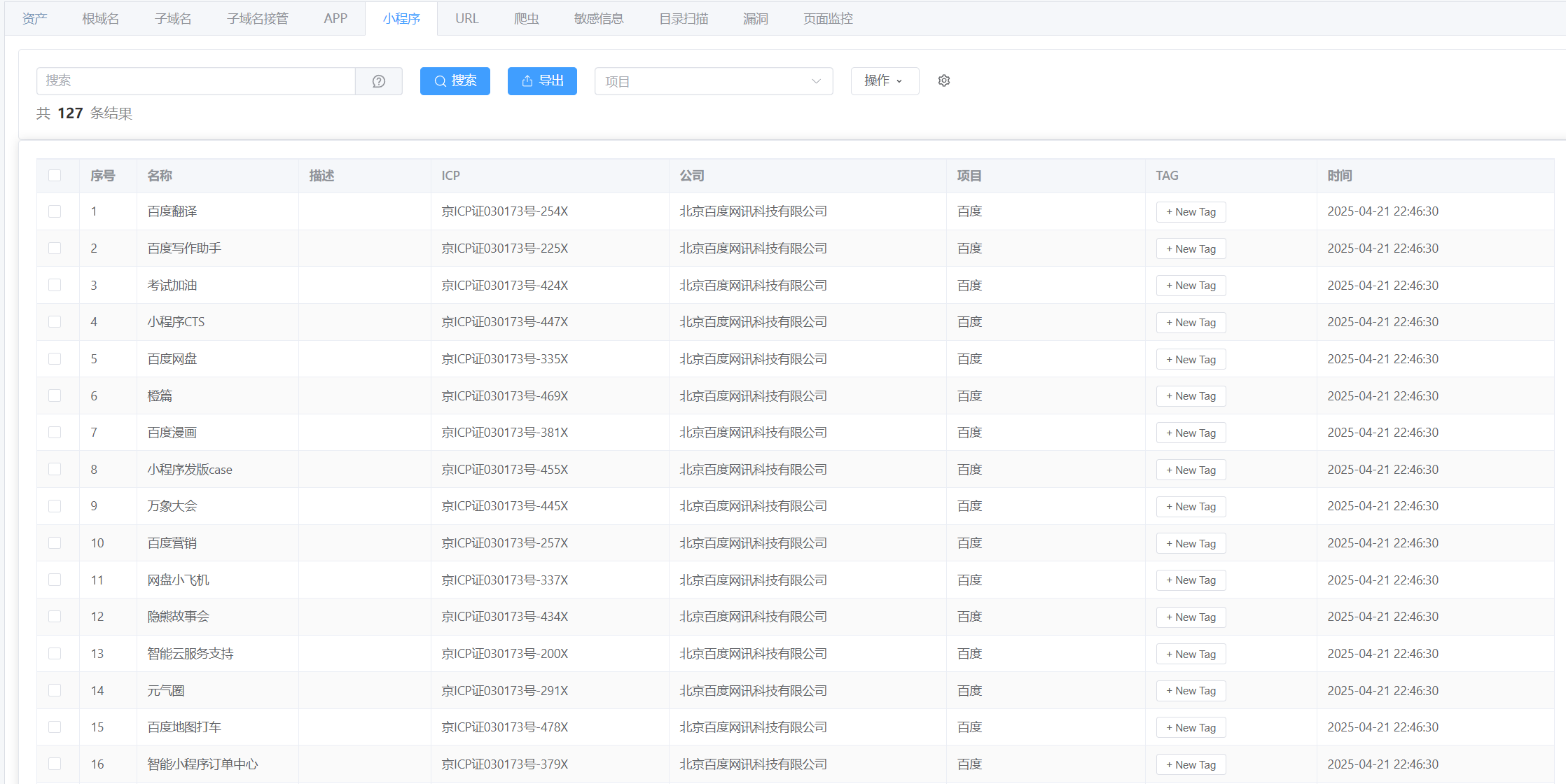Add New Tag to 元气圈 row
This screenshot has width=1566, height=784.
[1191, 691]
